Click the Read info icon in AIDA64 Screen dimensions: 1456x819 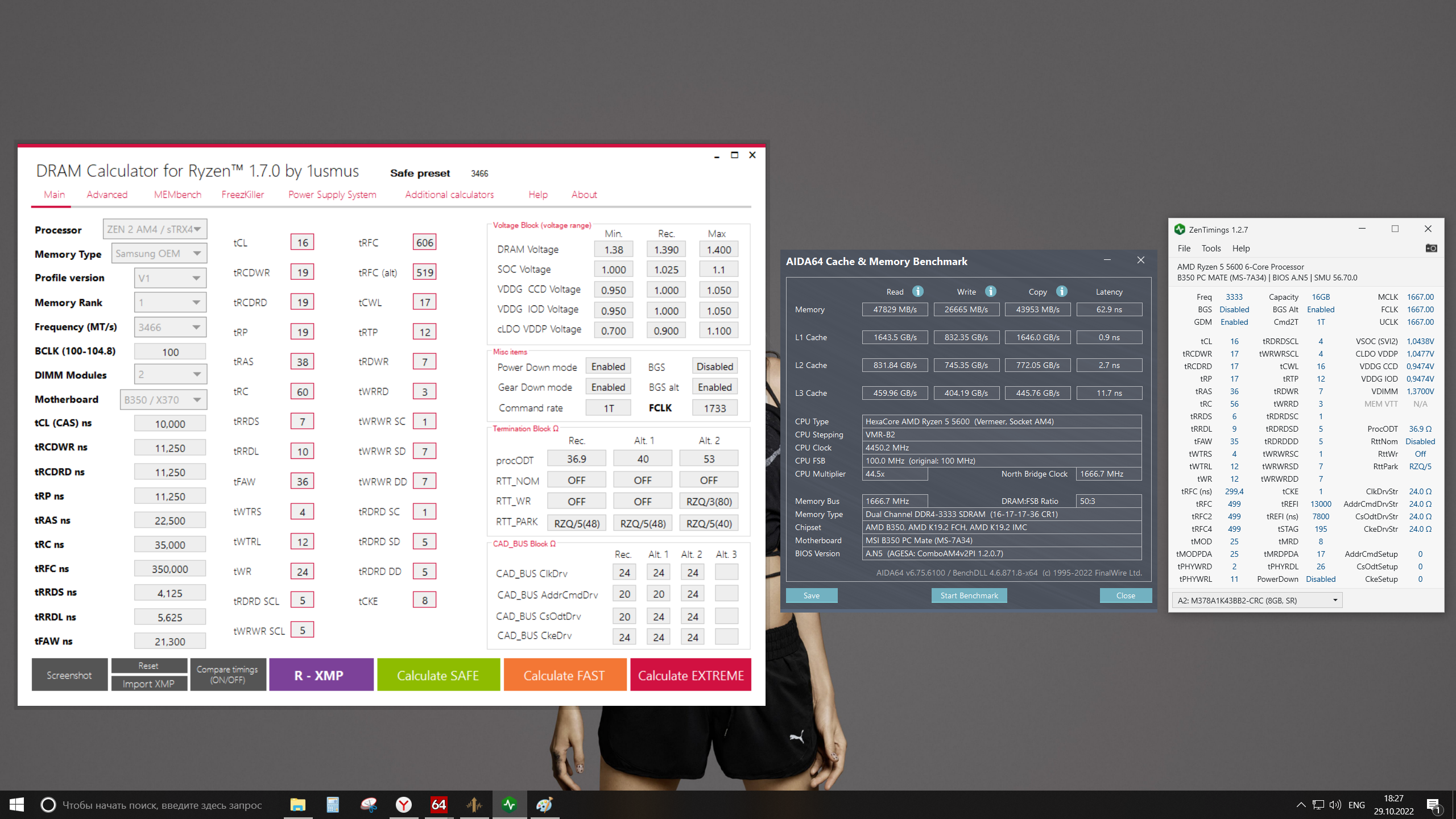pos(917,291)
